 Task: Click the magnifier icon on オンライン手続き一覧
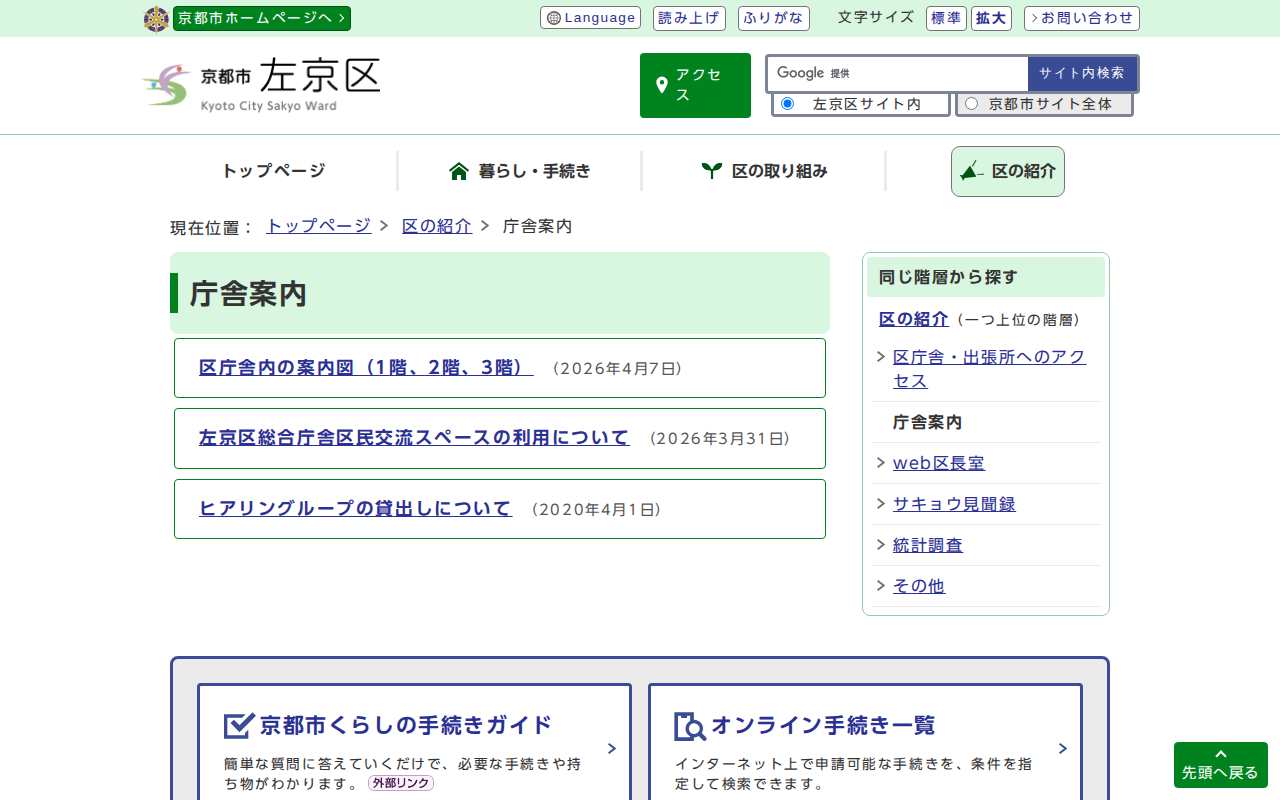click(690, 726)
